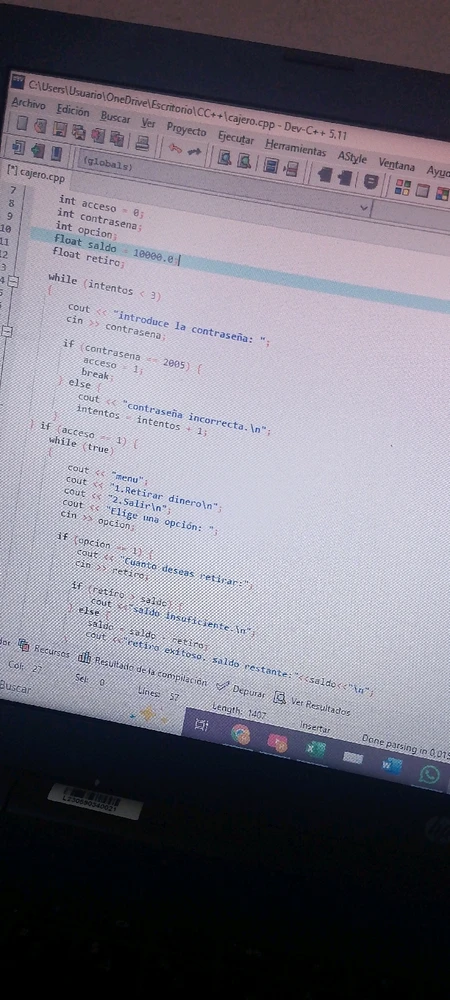The width and height of the screenshot is (450, 1000).
Task: Switch to the Depurar bottom tab
Action: point(241,688)
